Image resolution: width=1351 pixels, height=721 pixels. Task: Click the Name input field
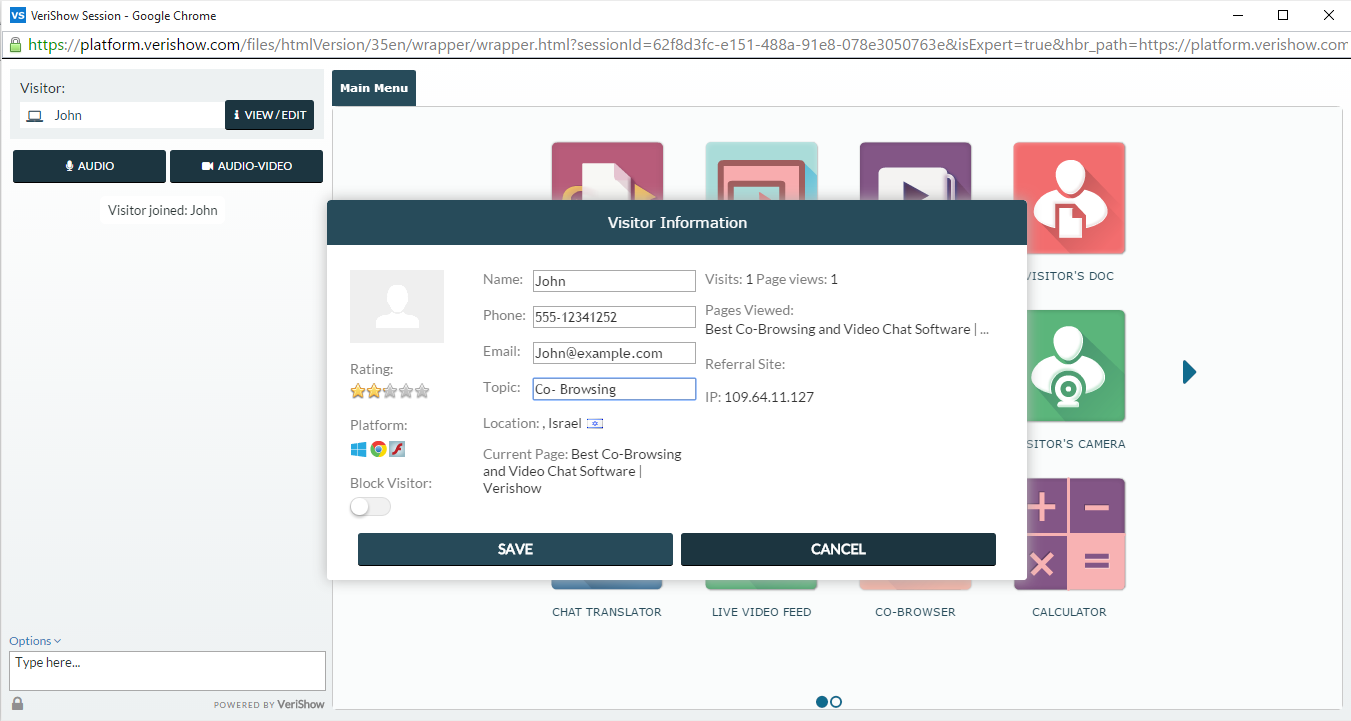click(614, 281)
